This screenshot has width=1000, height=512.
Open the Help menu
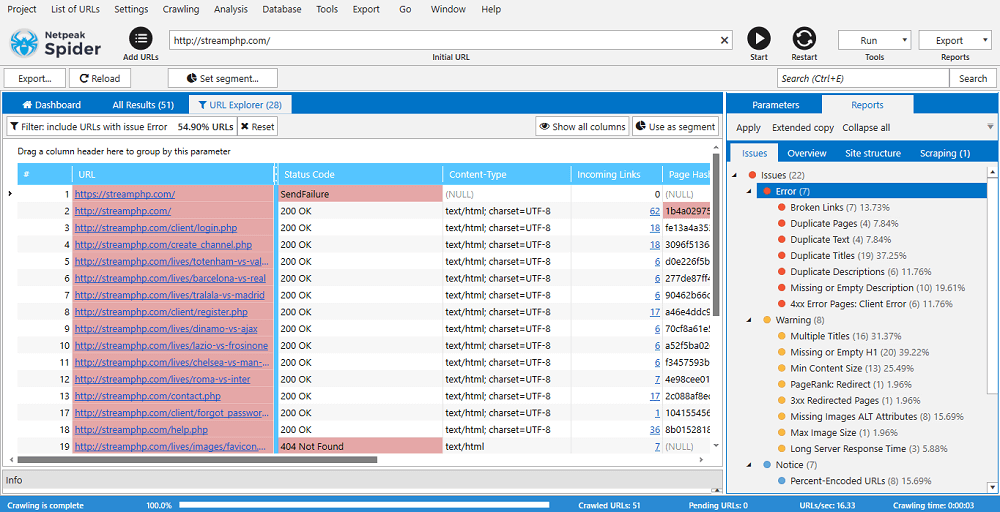click(491, 10)
